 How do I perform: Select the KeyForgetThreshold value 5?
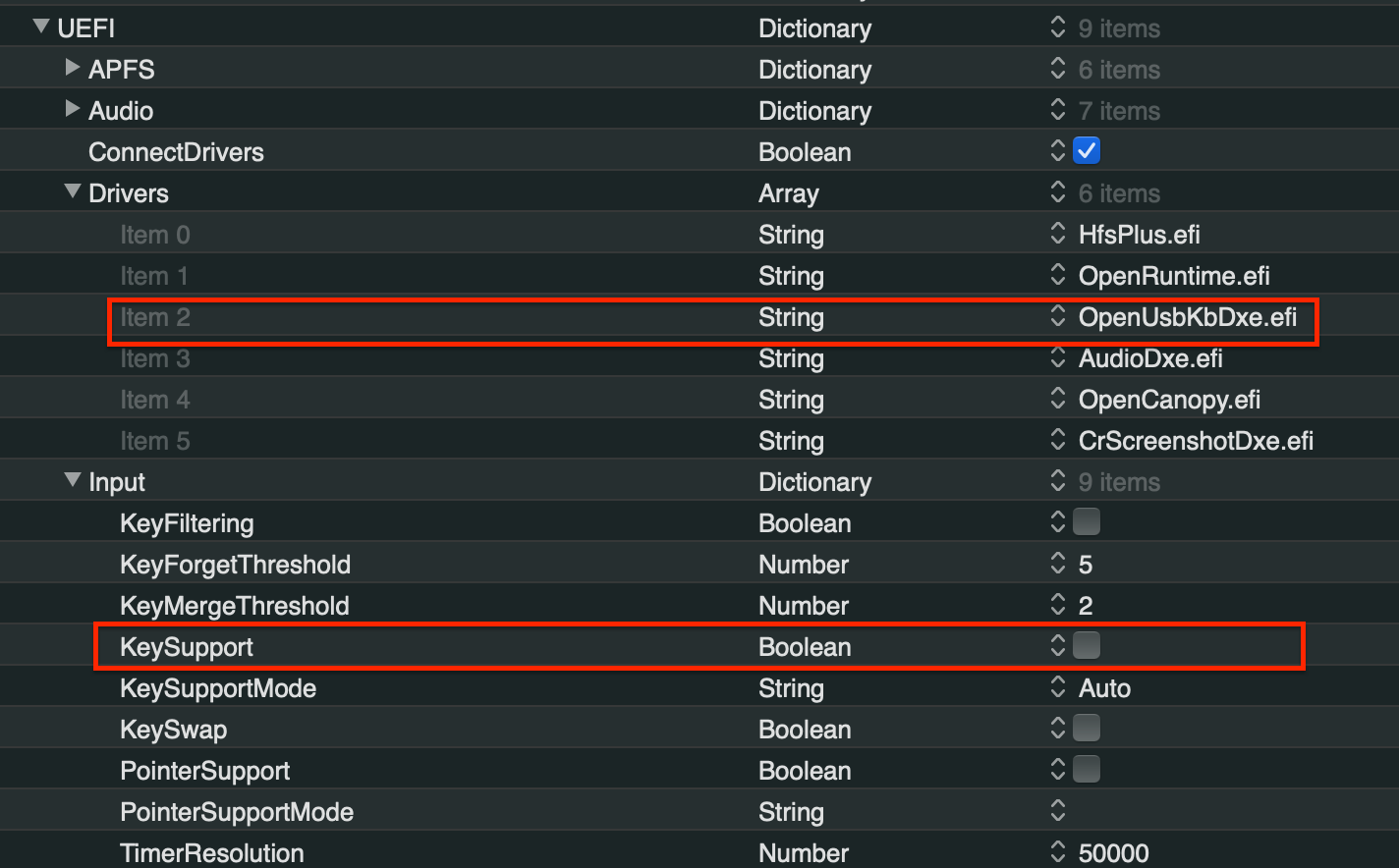(x=1086, y=565)
